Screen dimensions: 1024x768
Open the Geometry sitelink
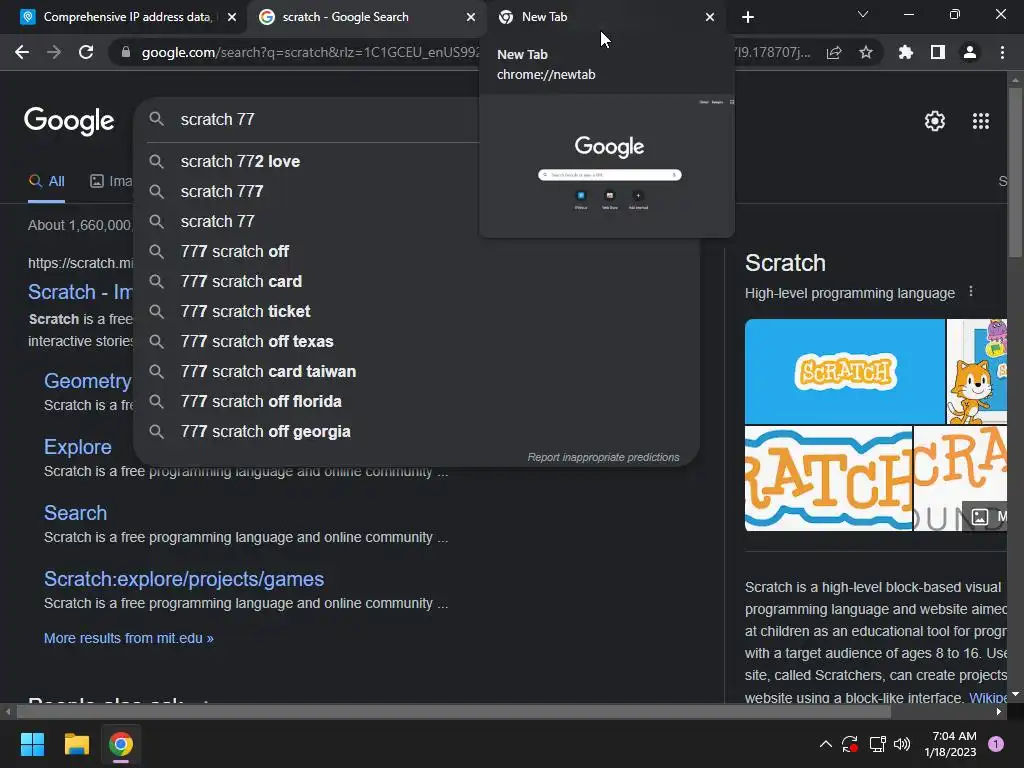click(x=88, y=381)
